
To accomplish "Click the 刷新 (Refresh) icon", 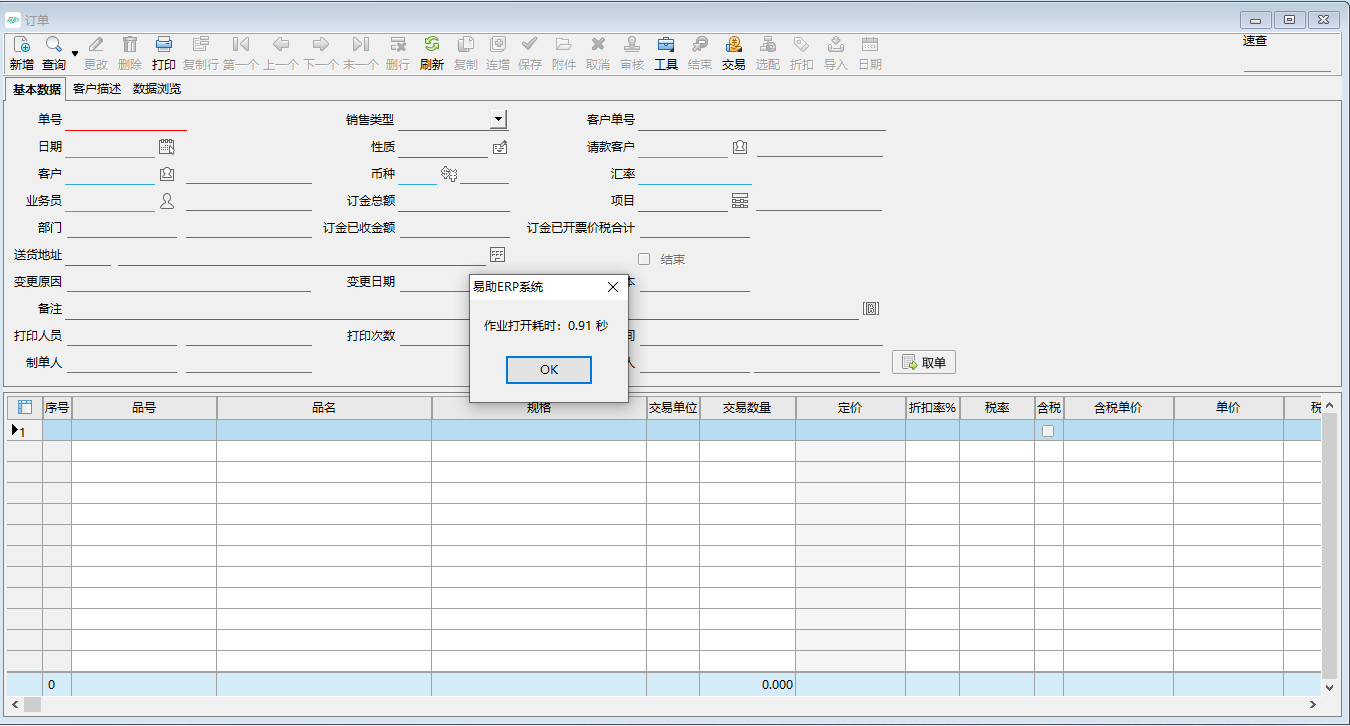I will pos(432,44).
